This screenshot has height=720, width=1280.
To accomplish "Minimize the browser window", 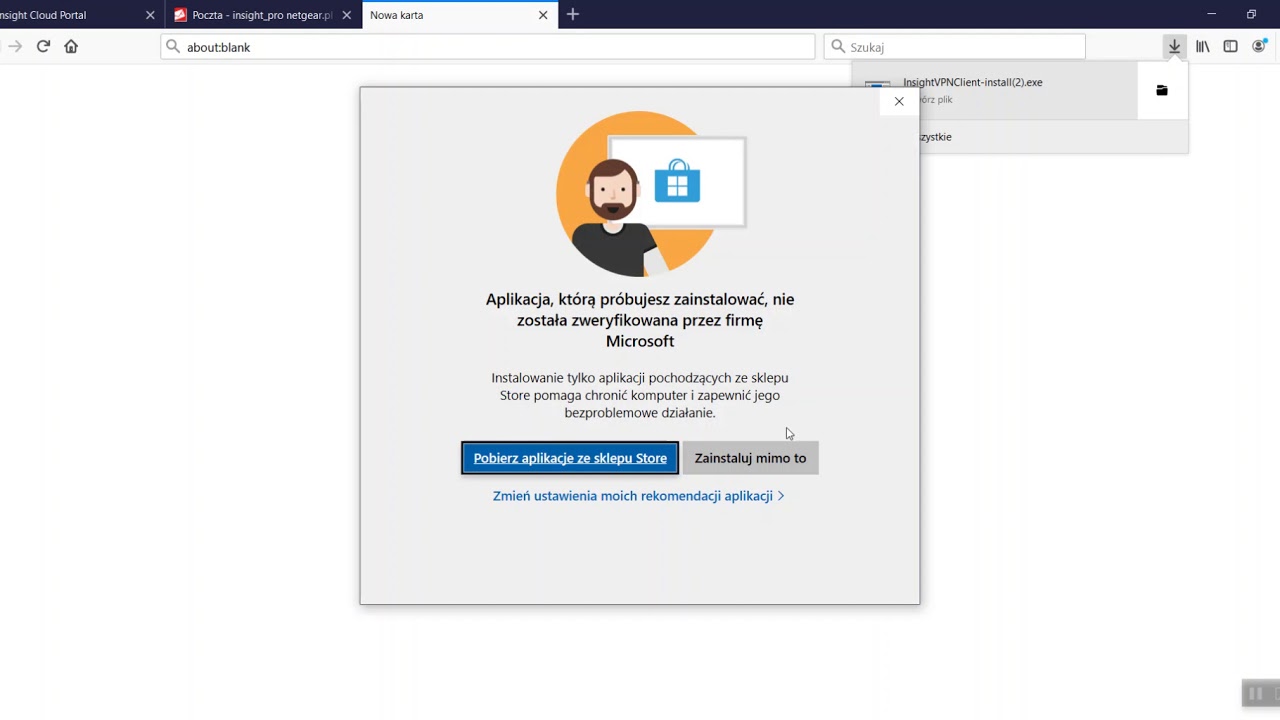I will tap(1211, 14).
